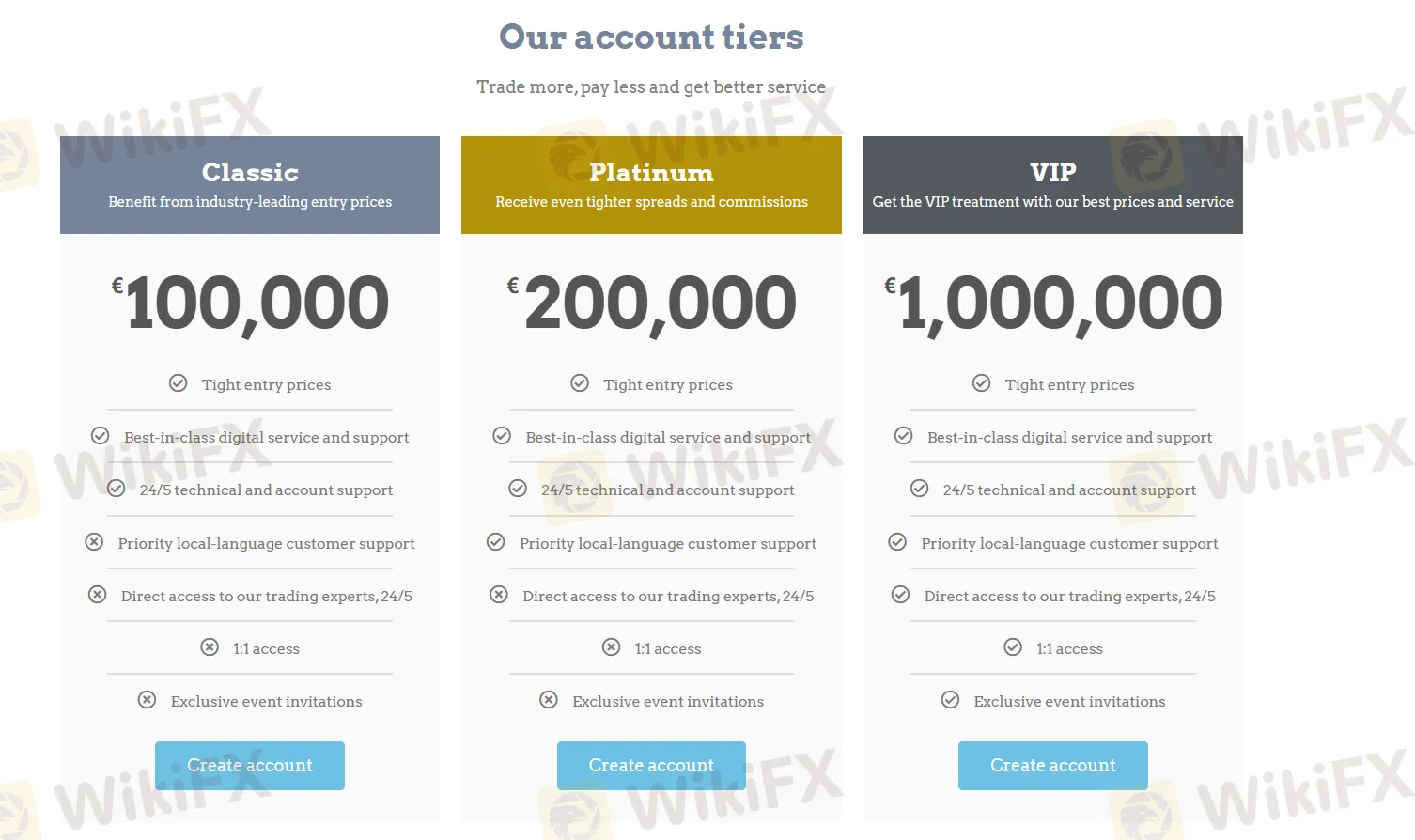This screenshot has height=840, width=1415.
Task: Click checkmark icon next to VIP 1:1 access
Action: (x=1013, y=647)
